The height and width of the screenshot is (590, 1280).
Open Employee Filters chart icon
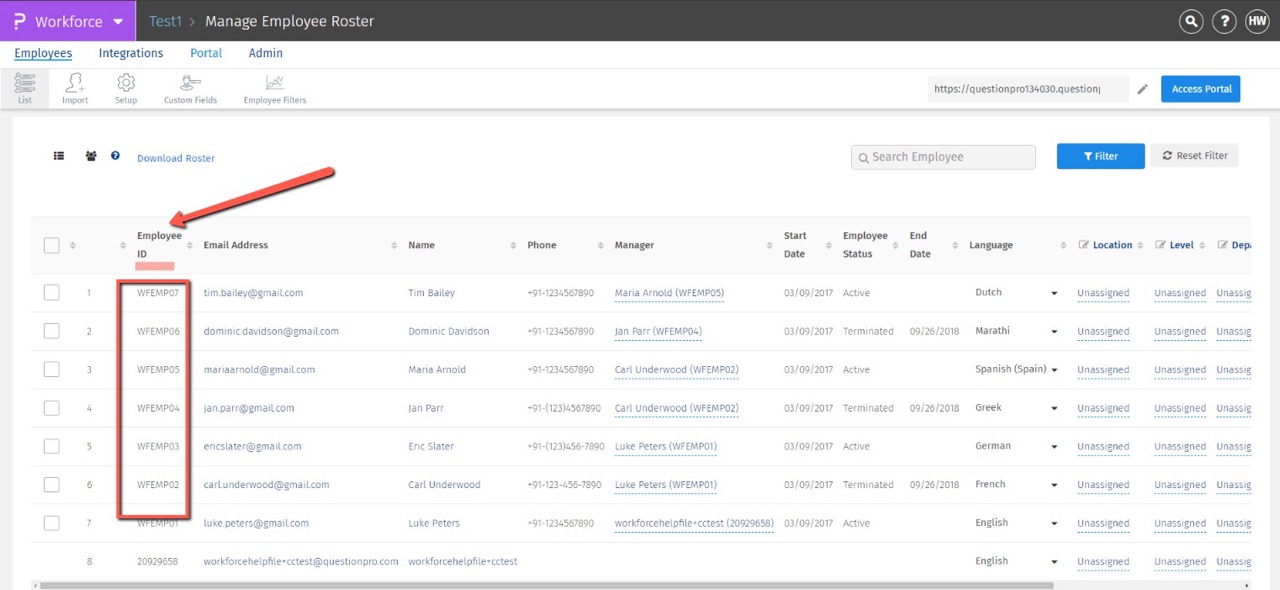coord(275,88)
